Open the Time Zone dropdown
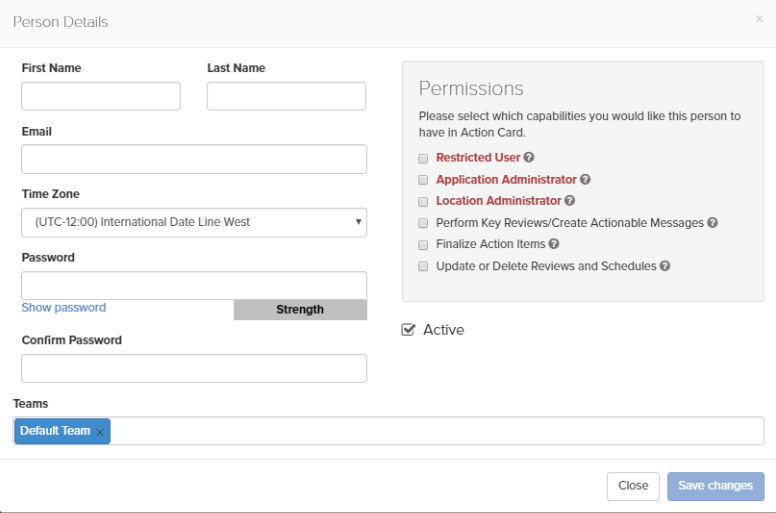The height and width of the screenshot is (513, 776). pos(194,222)
